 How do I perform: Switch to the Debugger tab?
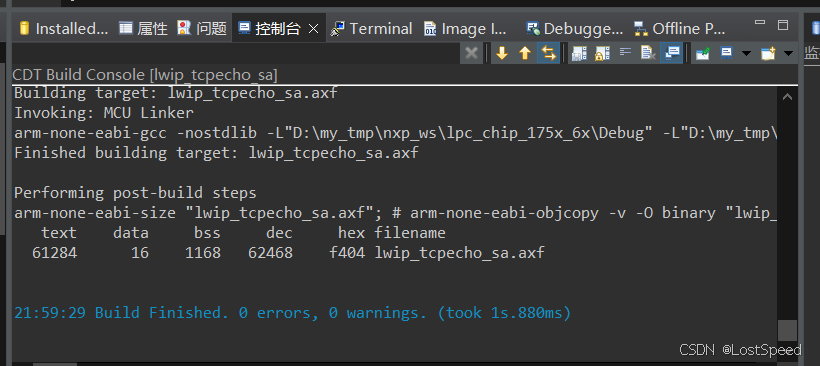coord(574,28)
